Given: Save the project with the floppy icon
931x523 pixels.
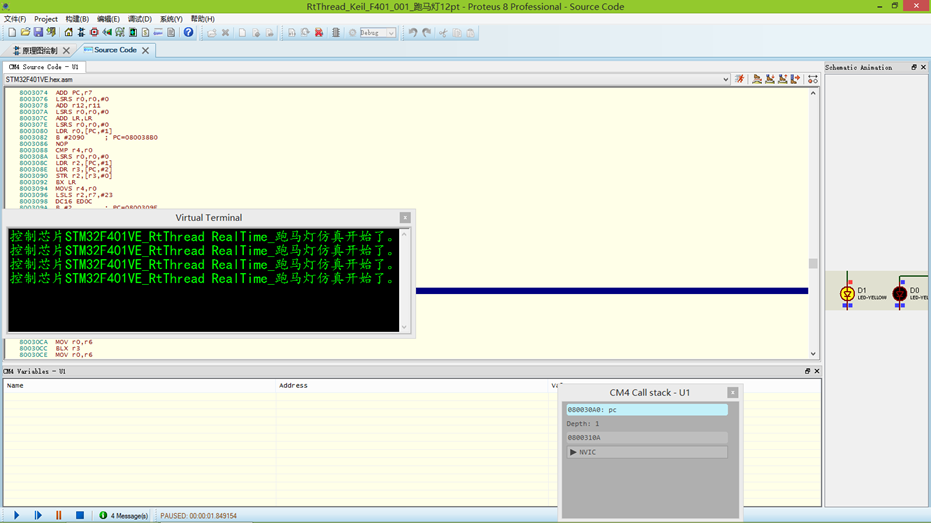Looking at the screenshot, I should (38, 32).
